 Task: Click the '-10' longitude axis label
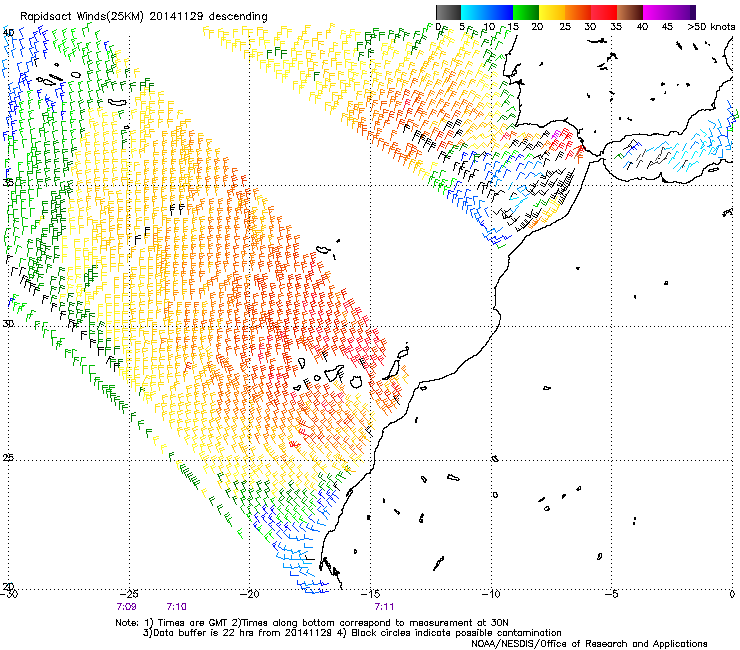tap(491, 594)
